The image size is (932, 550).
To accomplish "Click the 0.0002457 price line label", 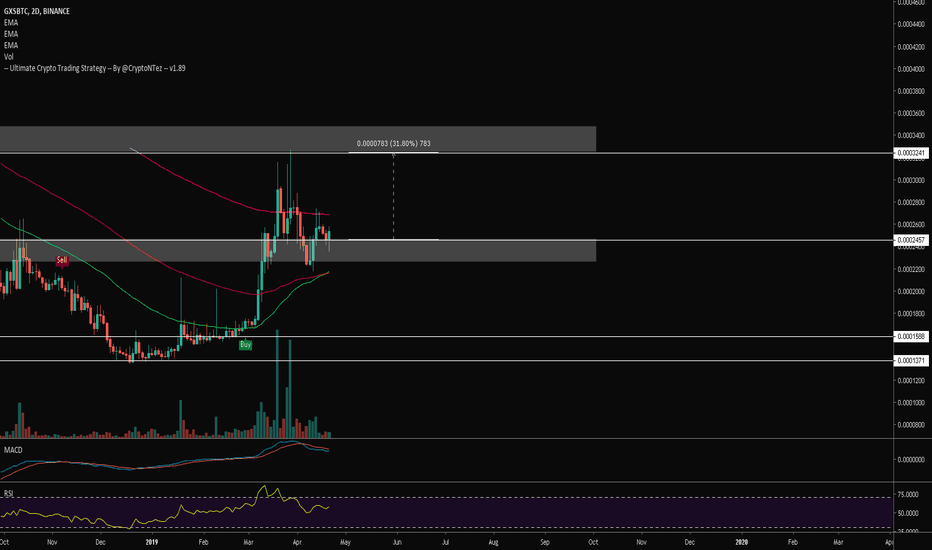I will point(911,240).
